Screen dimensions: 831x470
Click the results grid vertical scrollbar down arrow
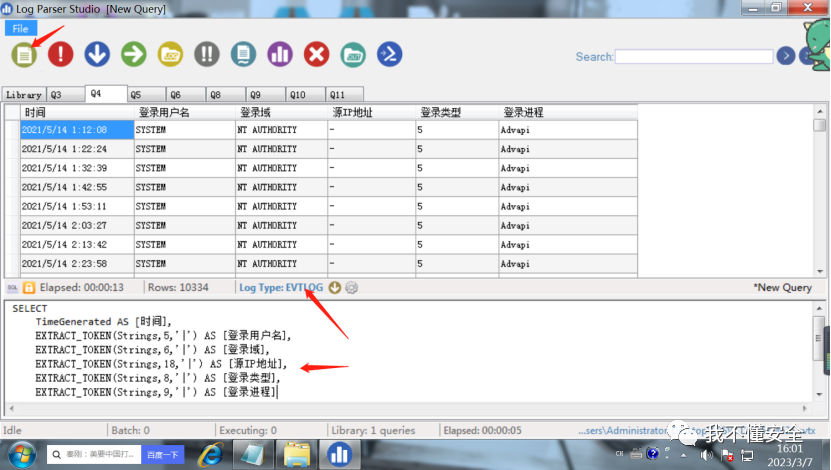[820, 271]
